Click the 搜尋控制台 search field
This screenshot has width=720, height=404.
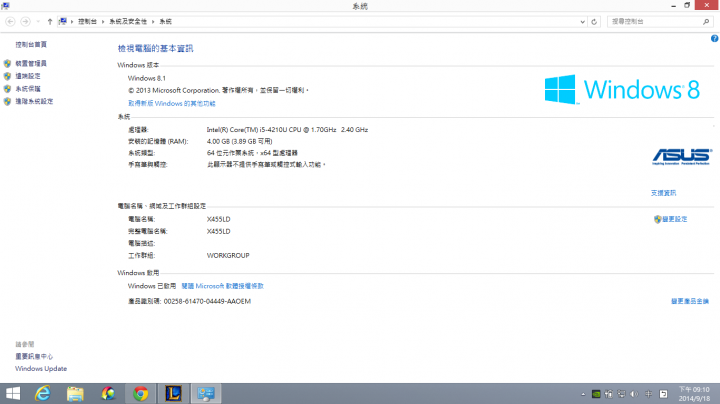(x=655, y=22)
